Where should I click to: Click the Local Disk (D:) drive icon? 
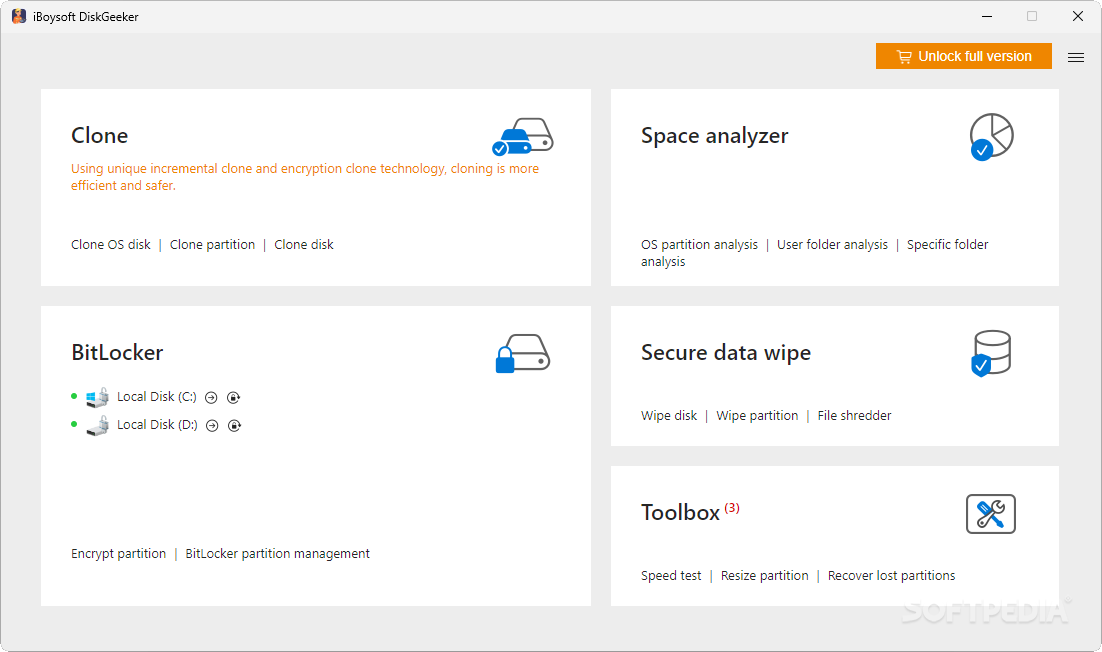[98, 426]
